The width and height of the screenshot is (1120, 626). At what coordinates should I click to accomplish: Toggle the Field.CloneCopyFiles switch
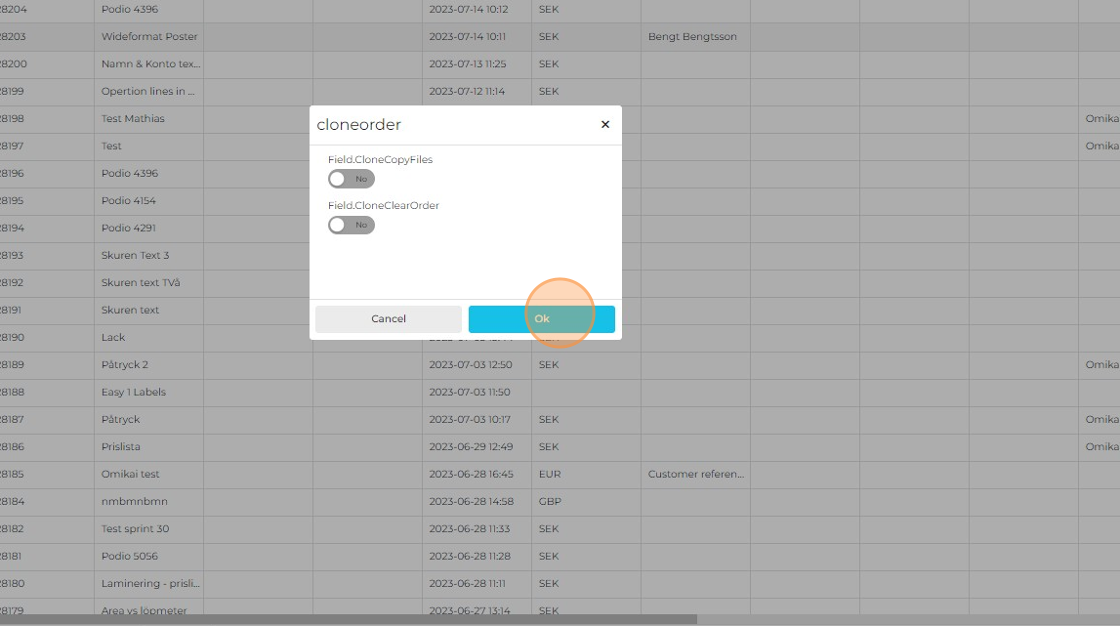351,179
